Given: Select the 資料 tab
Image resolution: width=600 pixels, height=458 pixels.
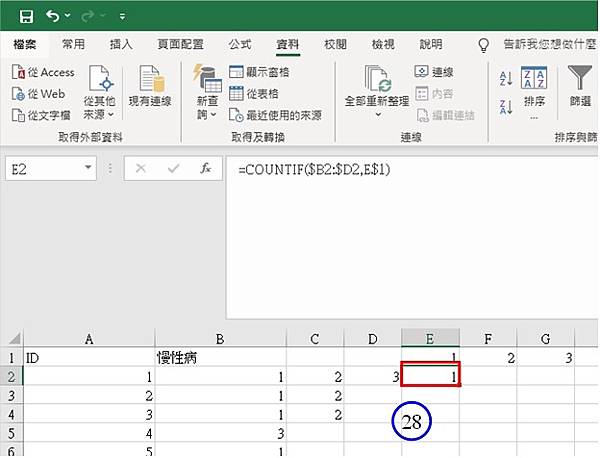Looking at the screenshot, I should click(x=287, y=44).
